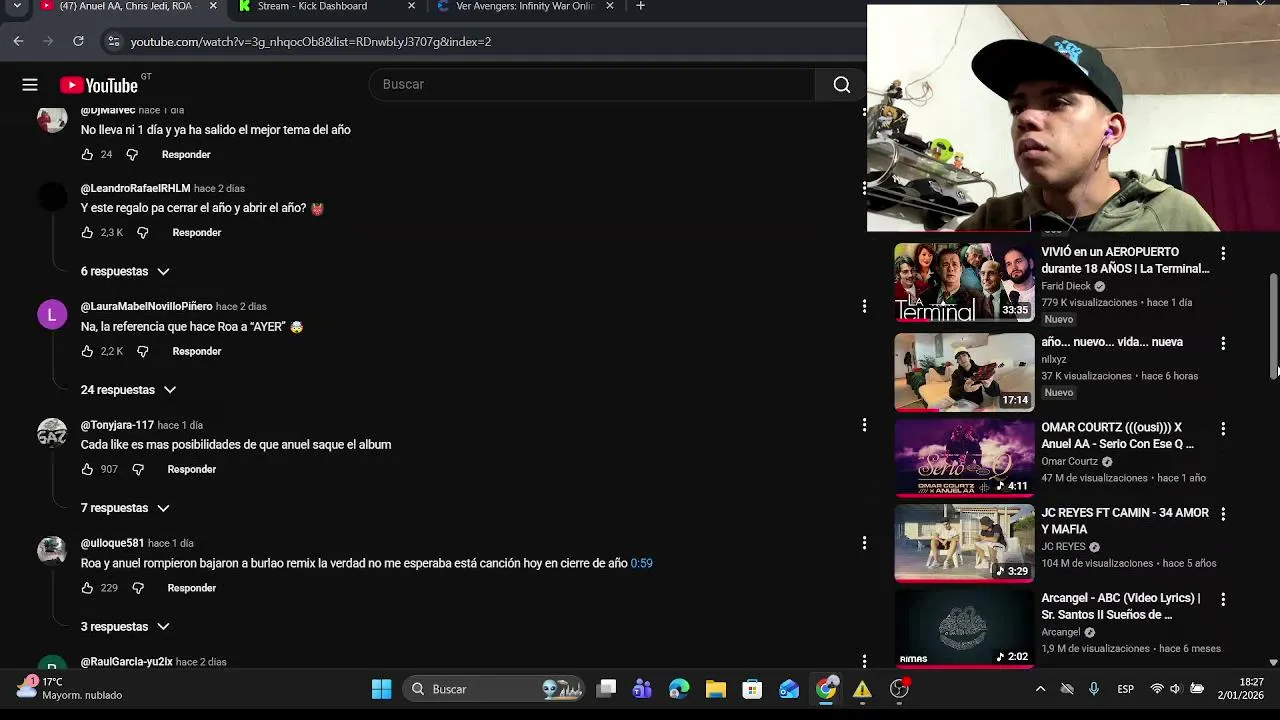
Task: Open more options for OMAR COURTZ video
Action: [x=1223, y=429]
